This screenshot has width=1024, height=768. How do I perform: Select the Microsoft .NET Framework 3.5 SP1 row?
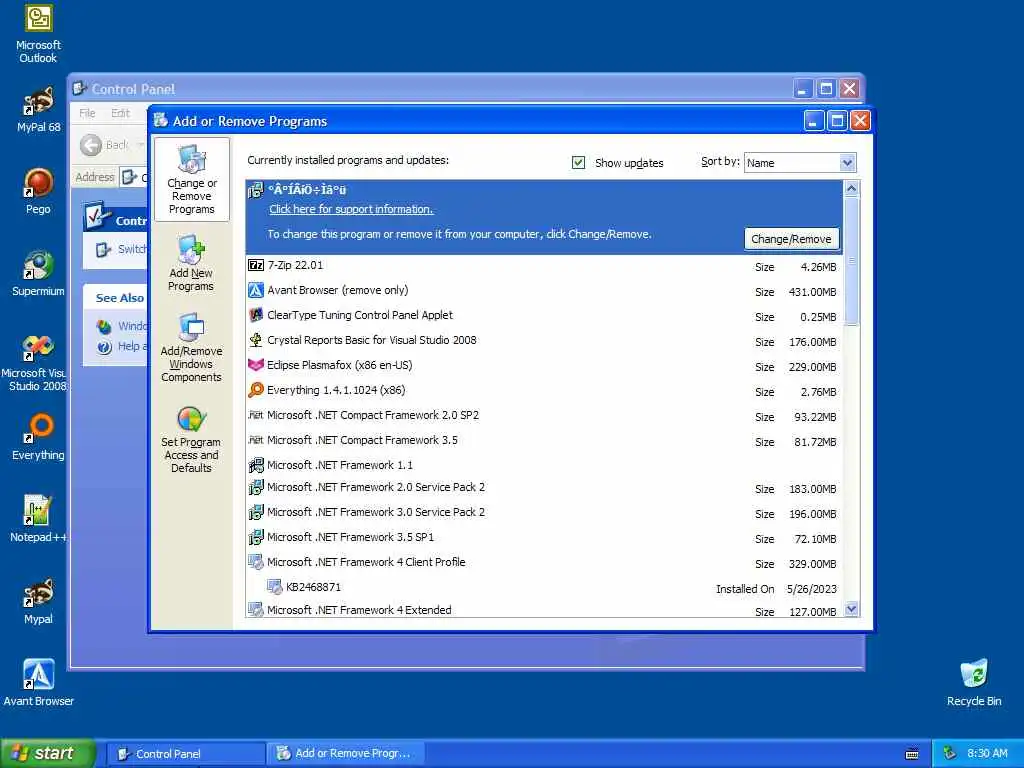[x=544, y=537]
